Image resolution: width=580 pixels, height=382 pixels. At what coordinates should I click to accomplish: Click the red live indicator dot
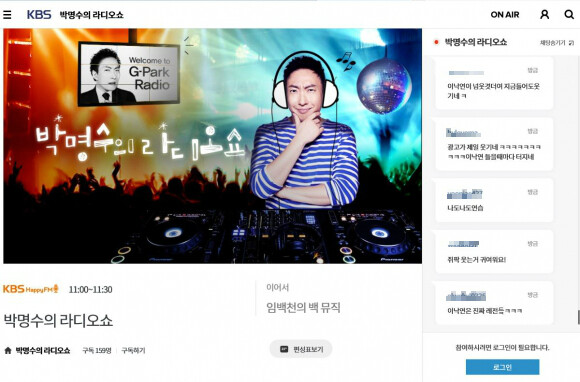click(x=436, y=42)
